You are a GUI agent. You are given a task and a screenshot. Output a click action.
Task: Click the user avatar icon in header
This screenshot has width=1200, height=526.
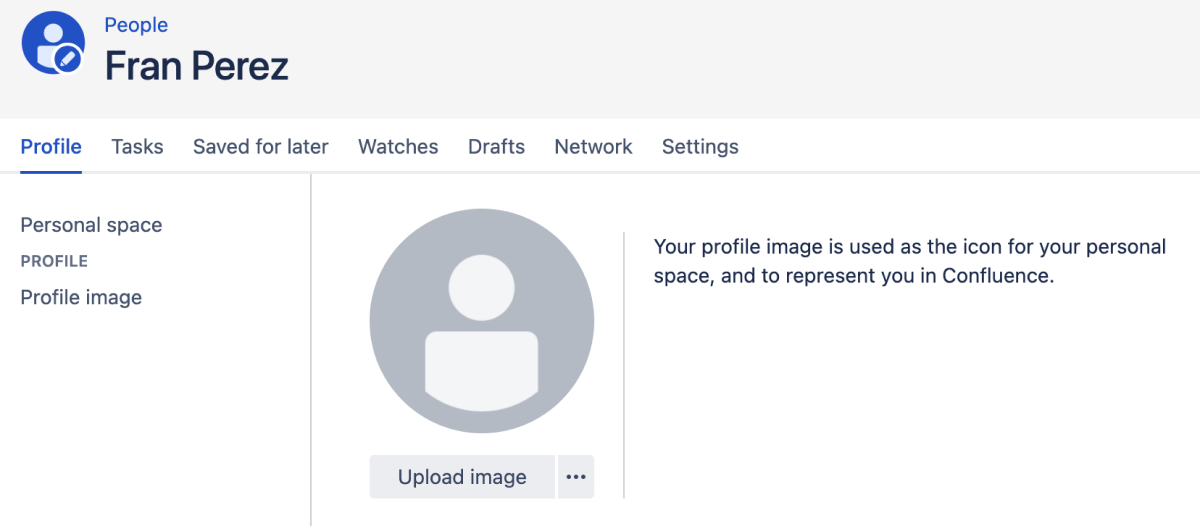(50, 40)
